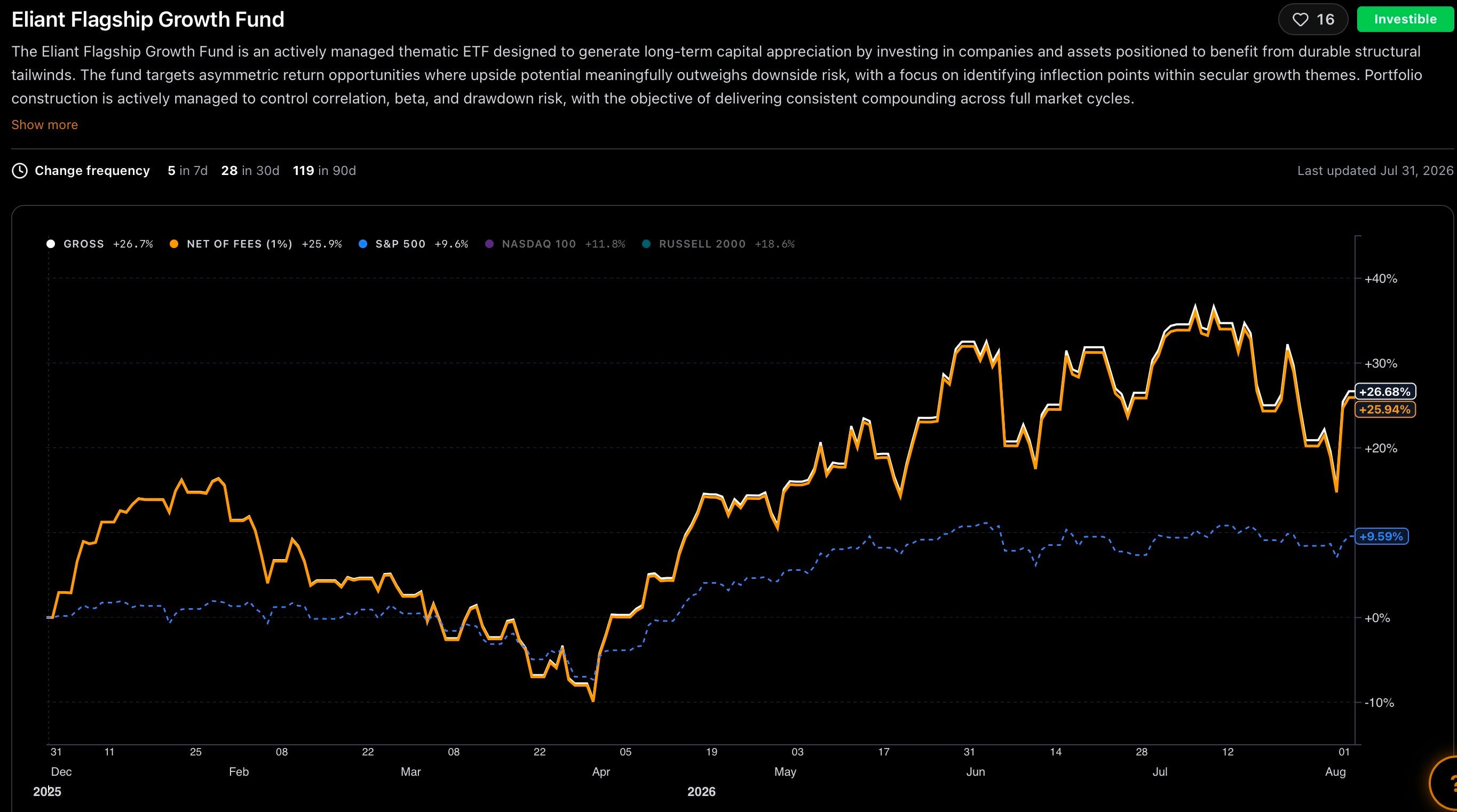Select the +25.94% net value label
Image resolution: width=1457 pixels, height=812 pixels.
pos(1384,409)
